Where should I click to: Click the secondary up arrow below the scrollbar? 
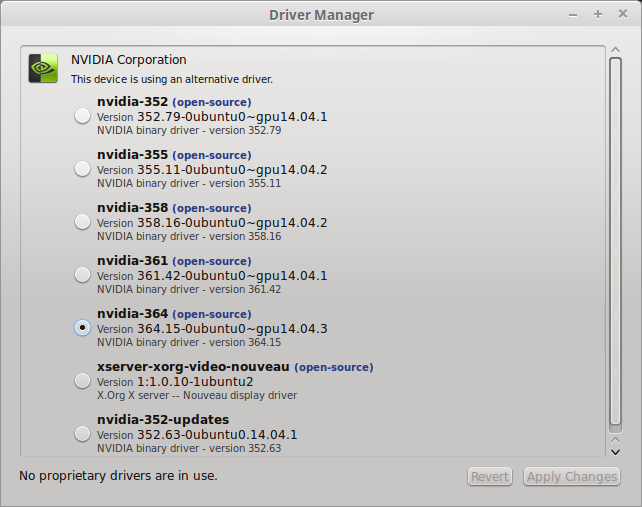pos(615,440)
